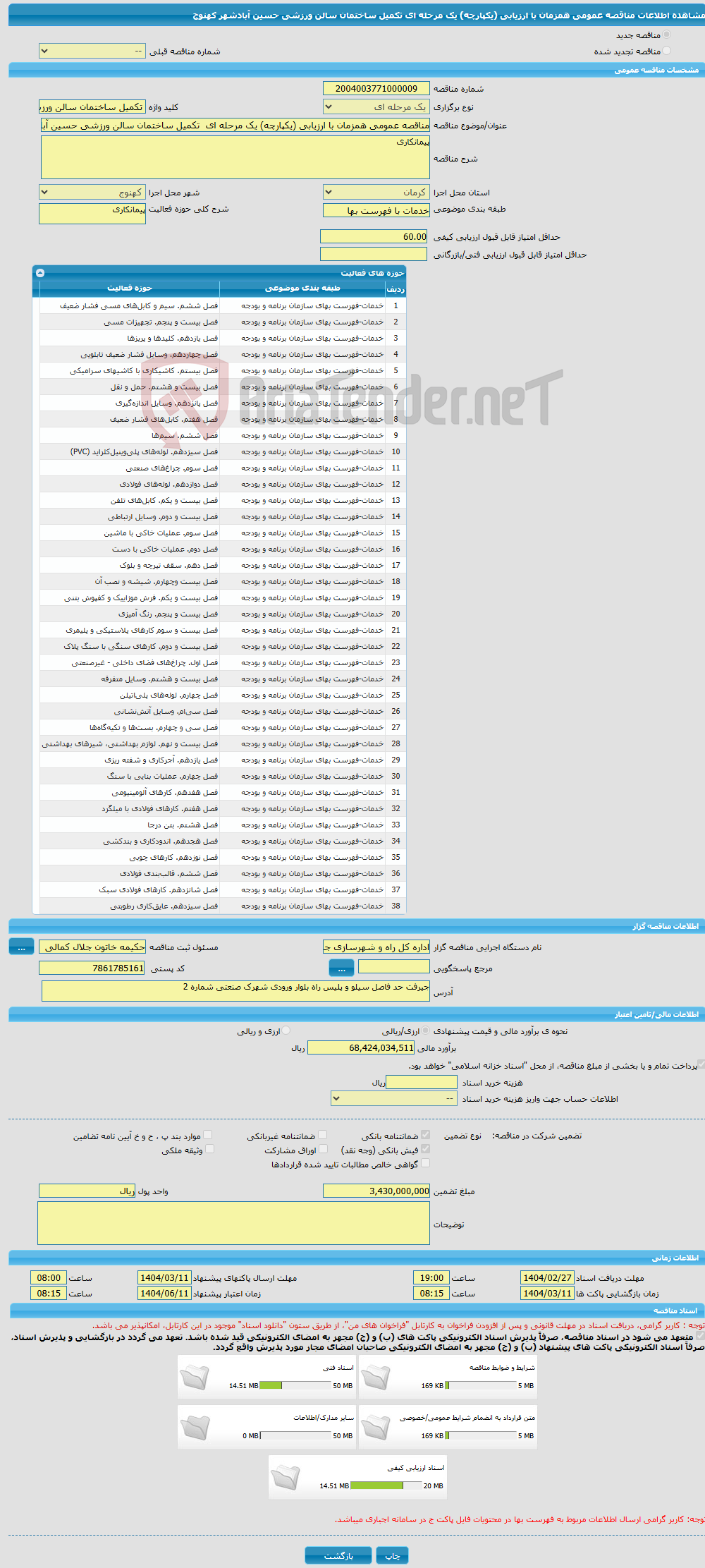Click the حوزه فعالیت column header
705x1568 pixels.
(130, 288)
